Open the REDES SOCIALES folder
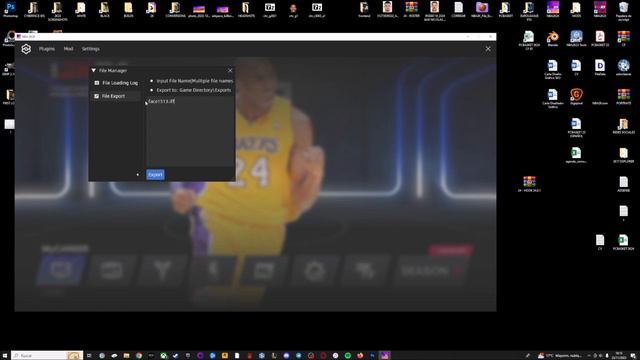This screenshot has width=640, height=360. coord(623,126)
